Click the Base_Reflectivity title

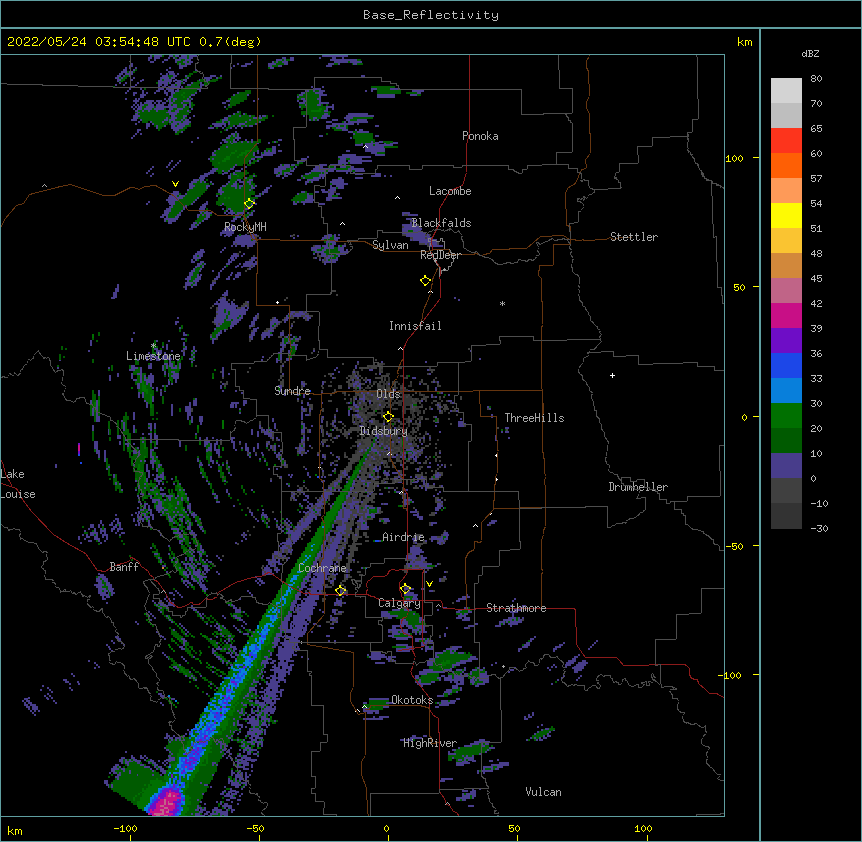tap(431, 15)
